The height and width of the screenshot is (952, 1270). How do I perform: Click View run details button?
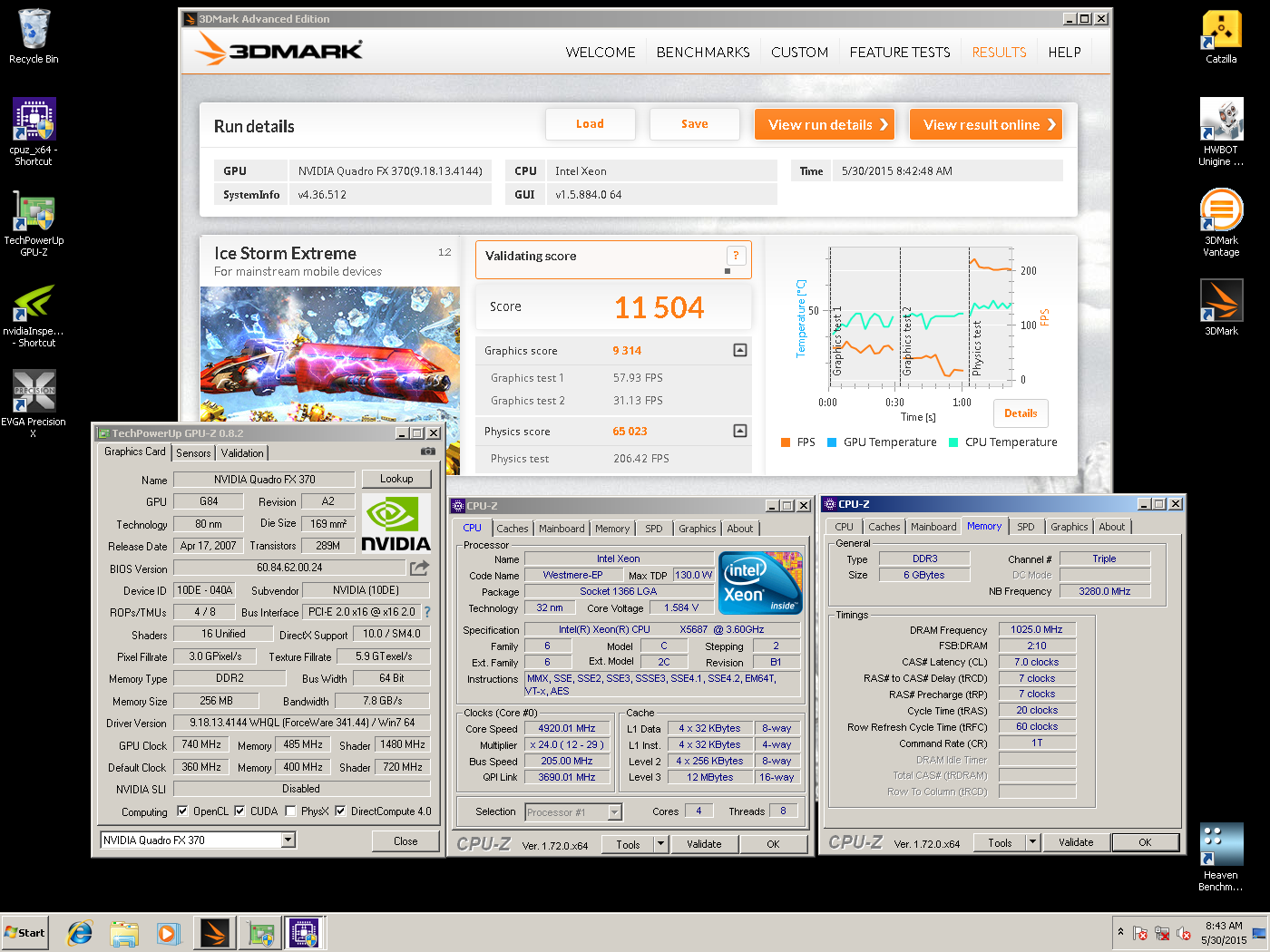click(825, 124)
